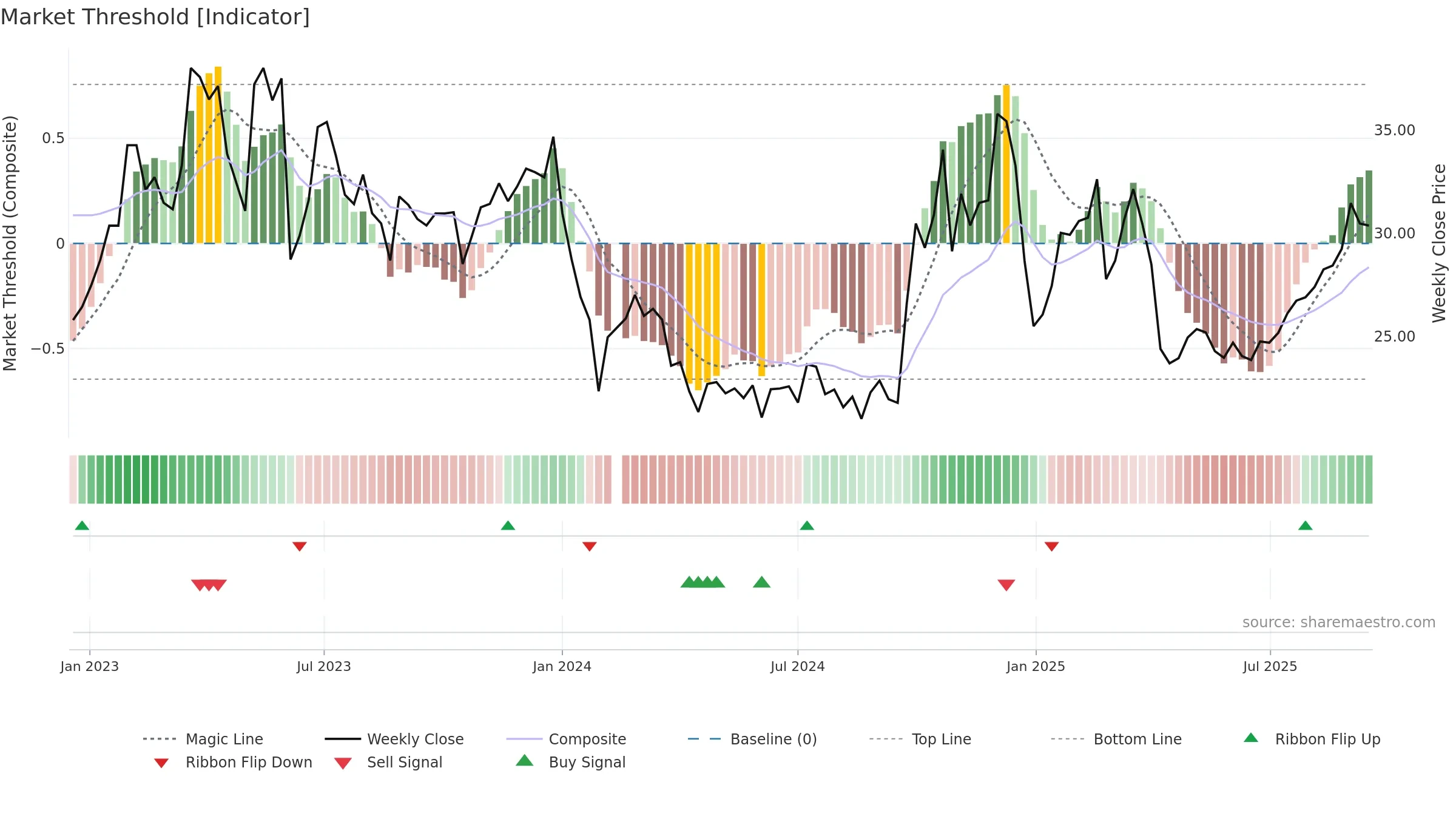Click the Jan 2023 axis label

pyautogui.click(x=90, y=667)
